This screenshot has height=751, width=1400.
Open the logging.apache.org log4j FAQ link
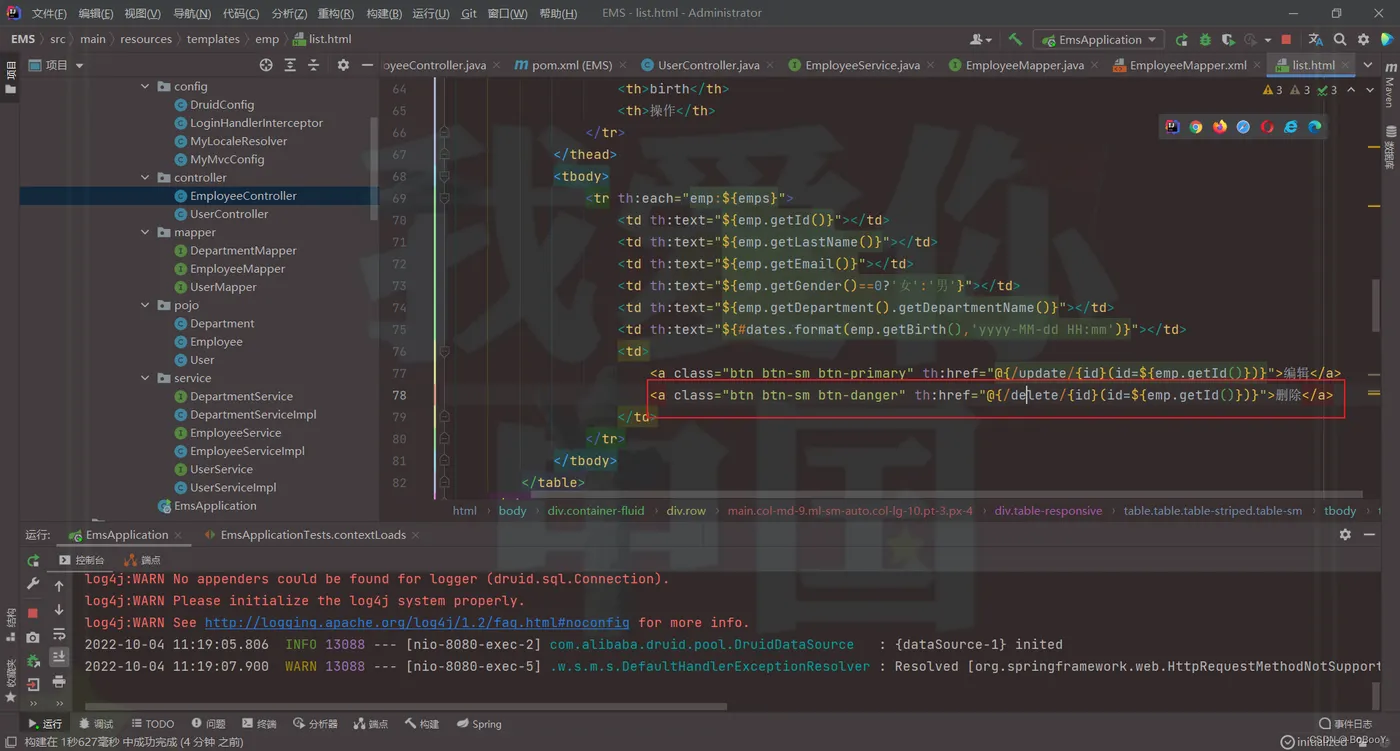[417, 622]
